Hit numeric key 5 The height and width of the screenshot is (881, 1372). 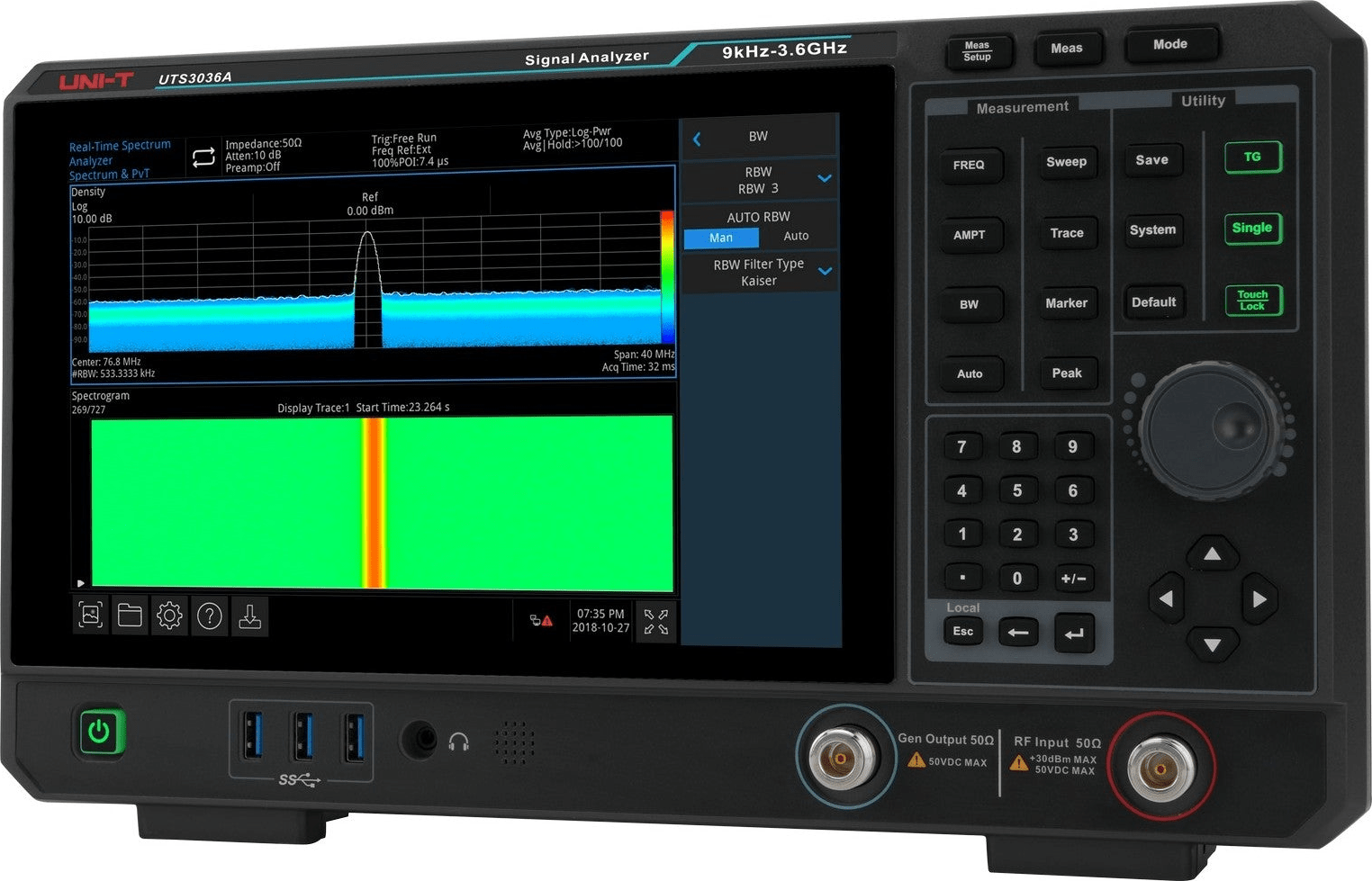[1017, 491]
